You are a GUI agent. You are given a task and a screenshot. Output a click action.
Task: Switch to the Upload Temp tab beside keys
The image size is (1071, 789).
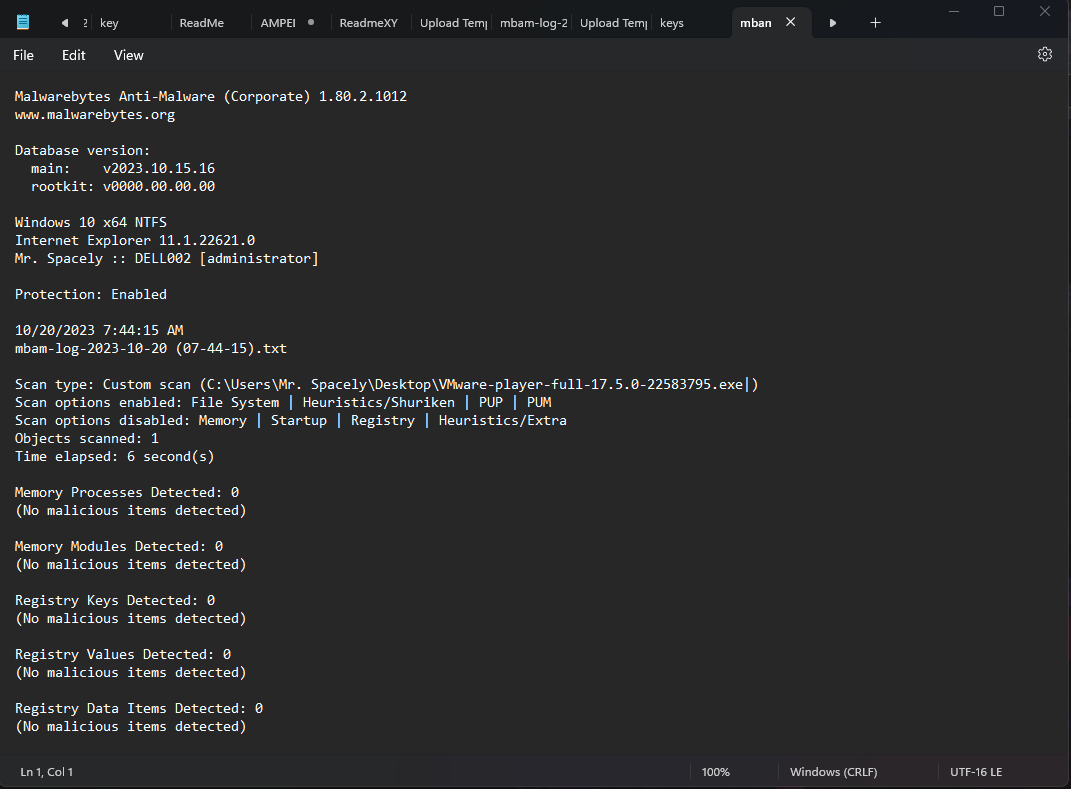(x=611, y=23)
